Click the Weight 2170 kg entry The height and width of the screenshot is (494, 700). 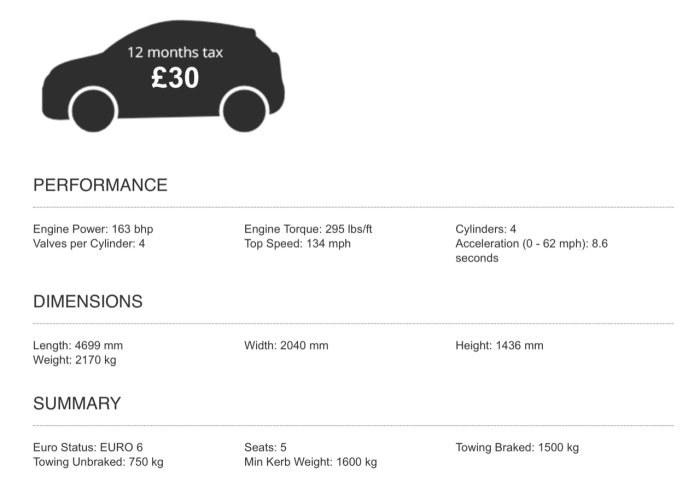click(x=75, y=360)
